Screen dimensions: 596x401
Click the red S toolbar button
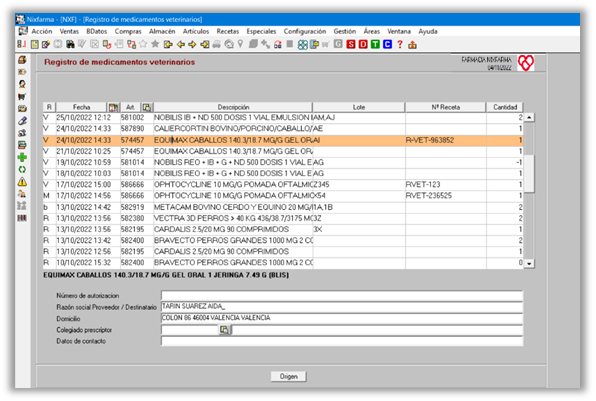tap(351, 45)
